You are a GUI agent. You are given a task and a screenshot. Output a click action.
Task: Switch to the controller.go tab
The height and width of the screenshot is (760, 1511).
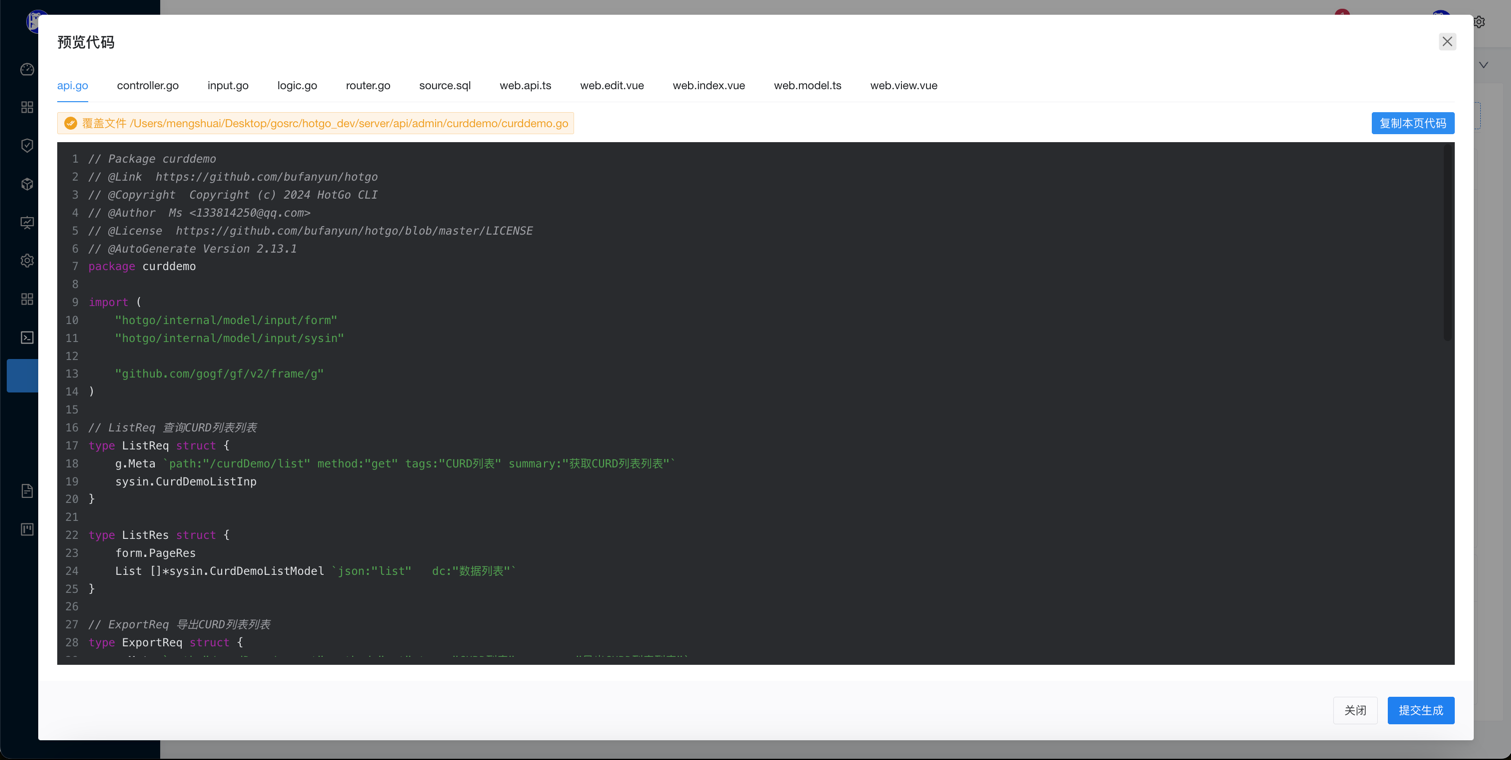pos(148,86)
